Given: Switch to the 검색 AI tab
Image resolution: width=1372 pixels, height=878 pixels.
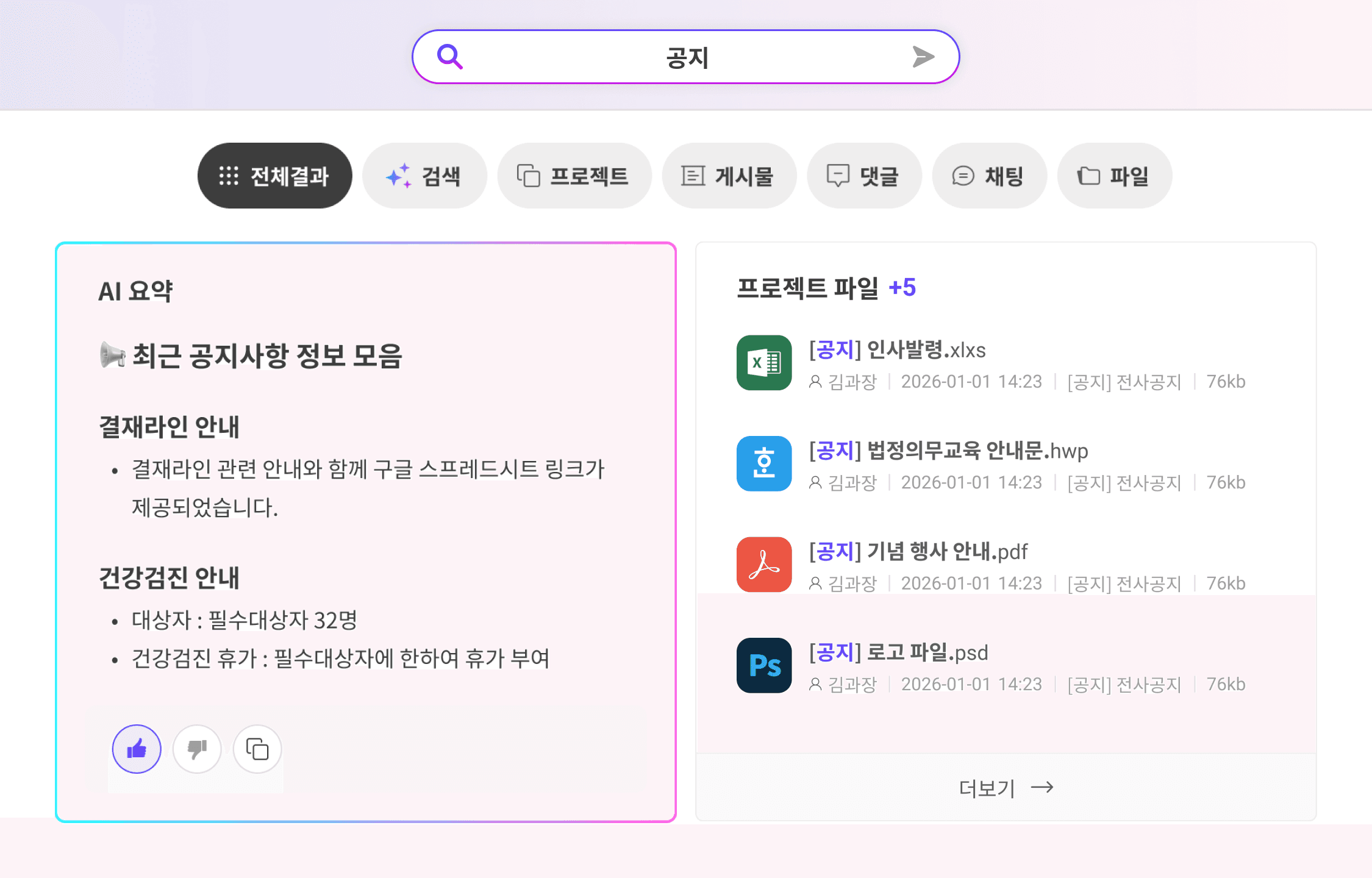Looking at the screenshot, I should coord(424,176).
